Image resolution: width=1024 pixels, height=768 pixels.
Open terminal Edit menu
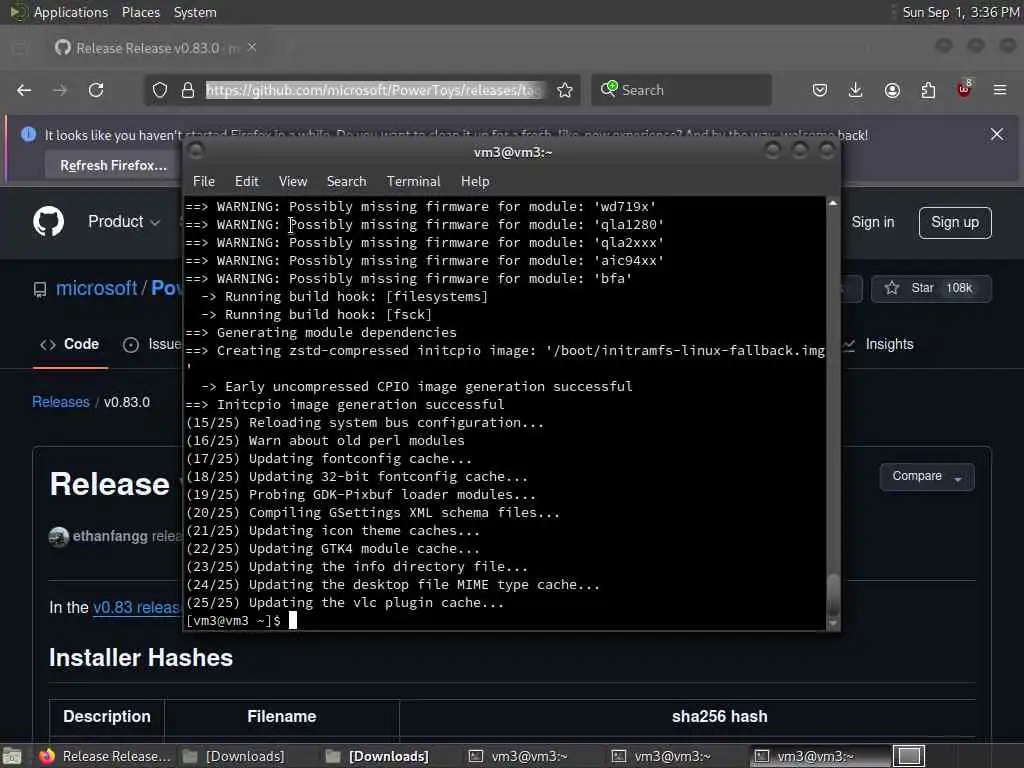click(x=246, y=182)
